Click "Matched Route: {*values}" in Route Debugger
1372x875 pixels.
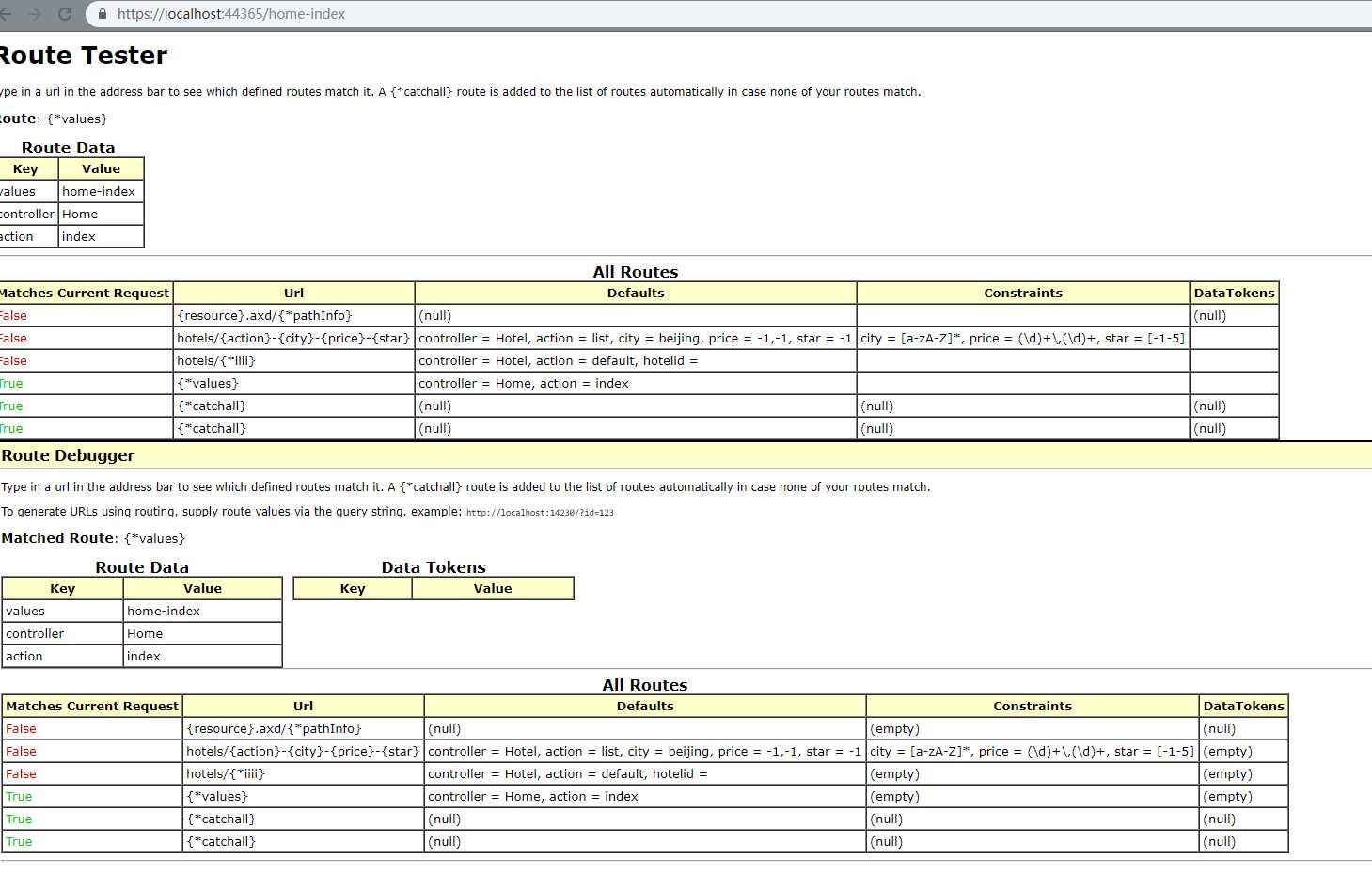(93, 538)
